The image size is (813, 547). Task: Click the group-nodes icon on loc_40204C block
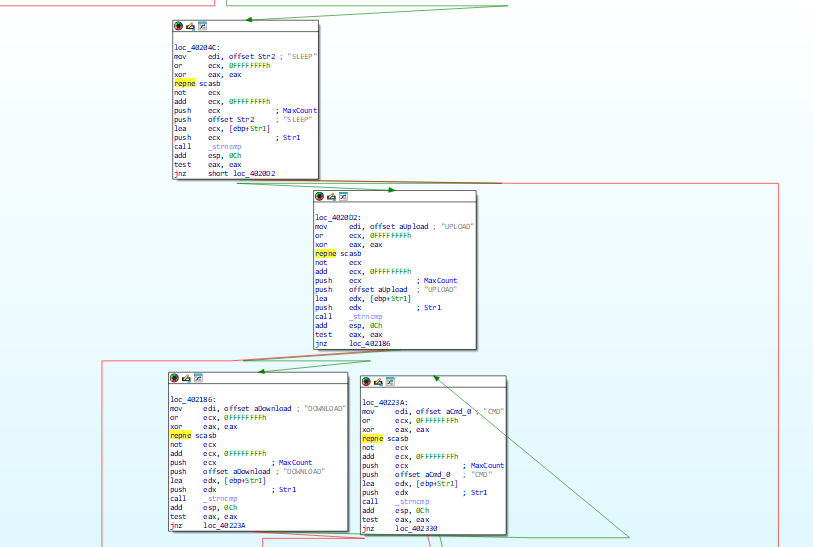(202, 26)
